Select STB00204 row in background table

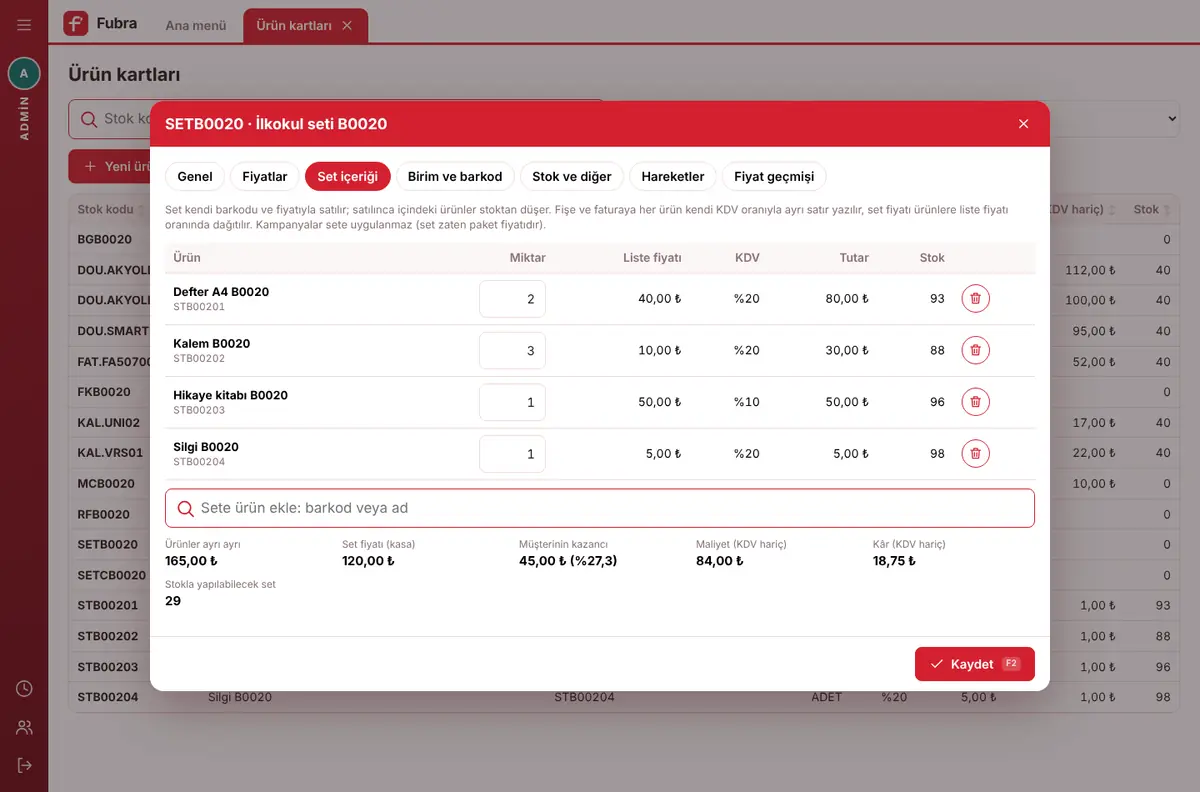(x=625, y=697)
